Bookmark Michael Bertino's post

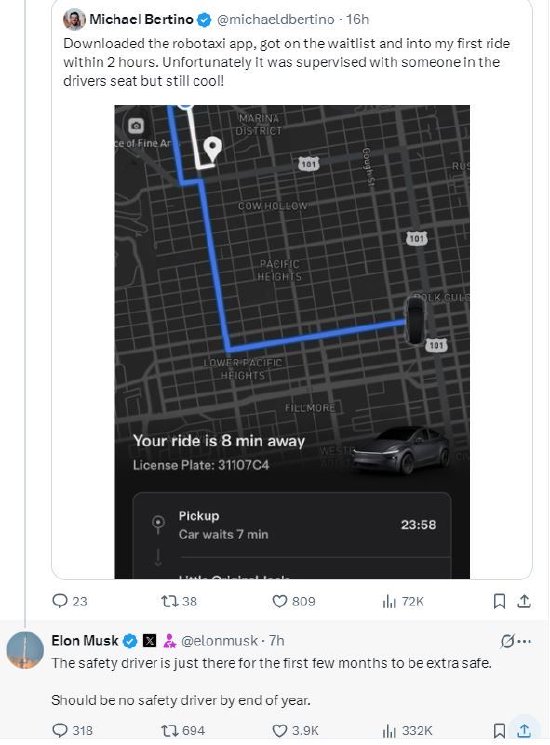point(499,602)
